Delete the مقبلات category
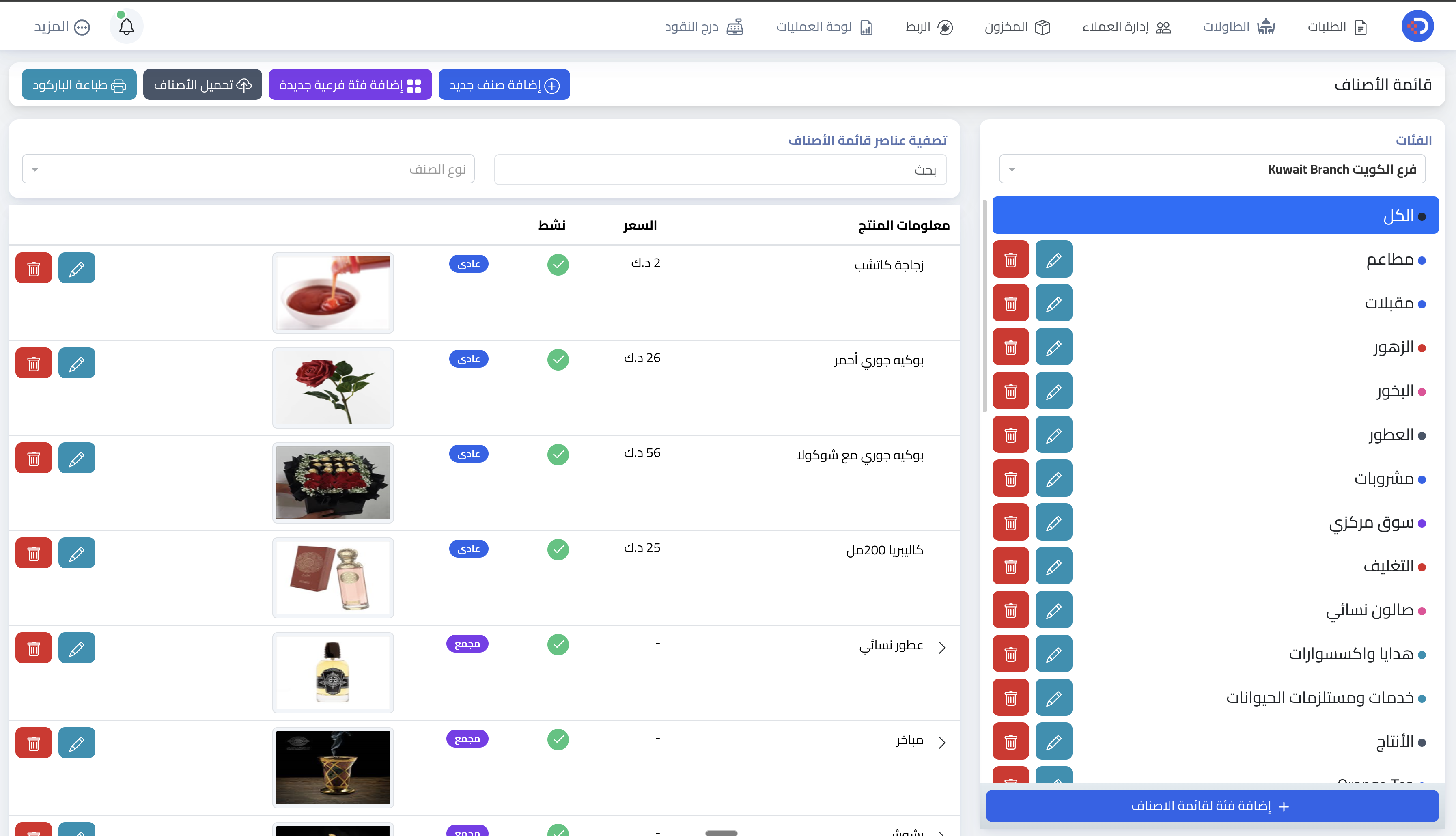The width and height of the screenshot is (1456, 836). pos(1010,303)
